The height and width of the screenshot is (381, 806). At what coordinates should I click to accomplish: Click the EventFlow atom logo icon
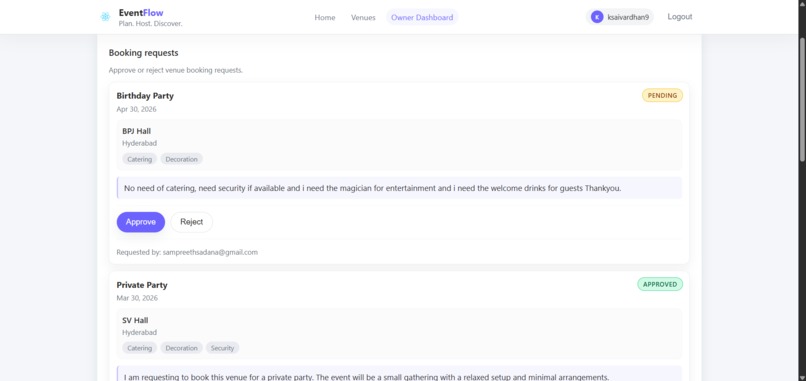105,17
